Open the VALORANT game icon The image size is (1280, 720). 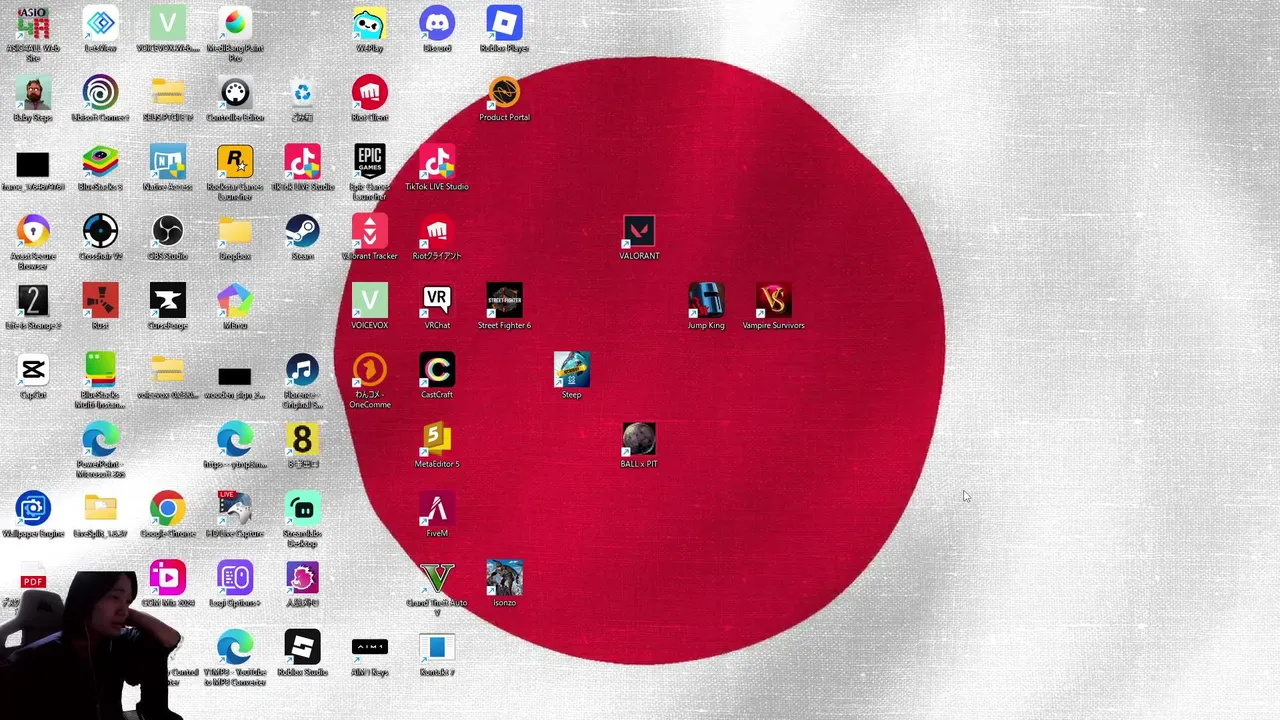pos(639,232)
